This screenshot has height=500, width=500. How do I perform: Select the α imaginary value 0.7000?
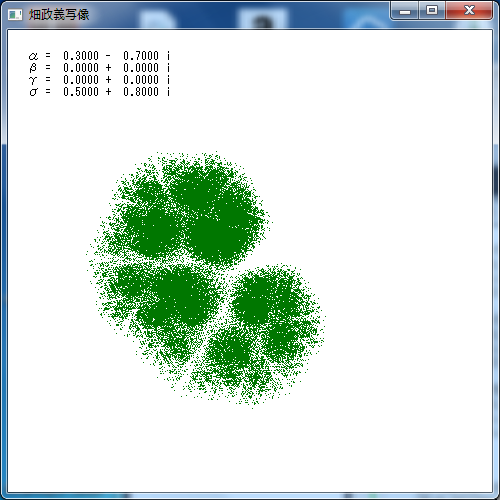point(141,56)
